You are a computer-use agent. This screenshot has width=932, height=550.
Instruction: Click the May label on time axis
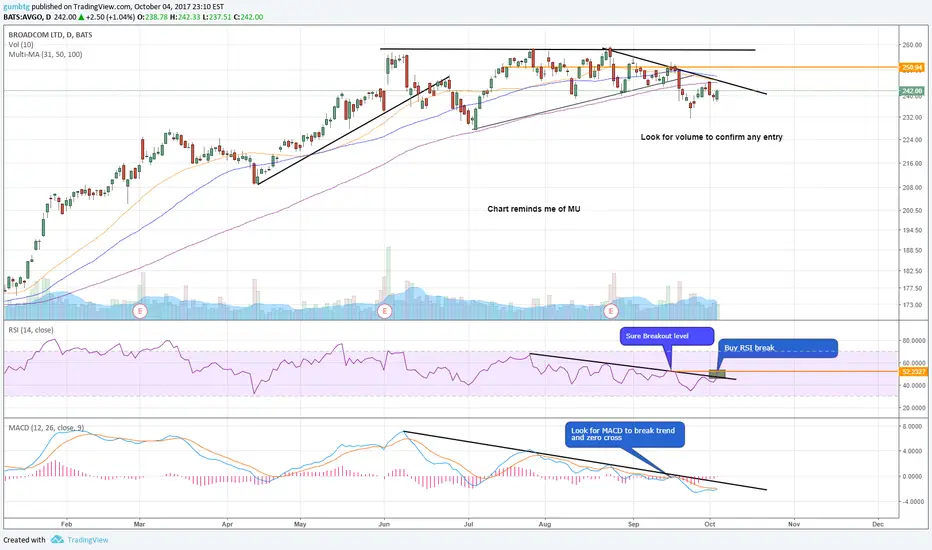[300, 524]
